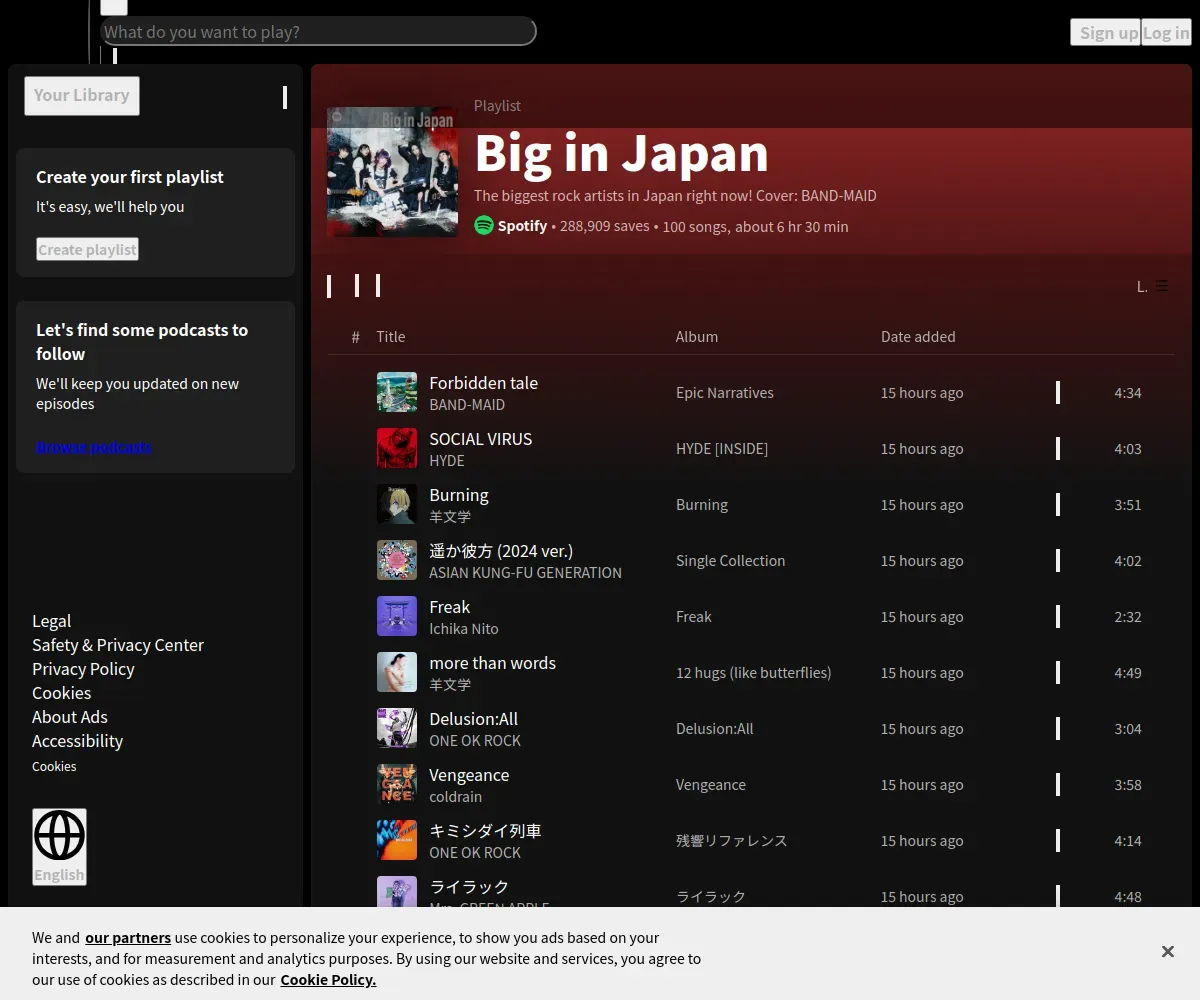Viewport: 1200px width, 1000px height.
Task: Open artist coldrain
Action: point(455,797)
